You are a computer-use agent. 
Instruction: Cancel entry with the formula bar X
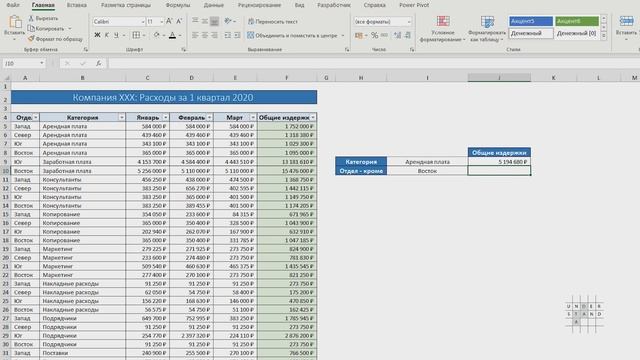pos(67,63)
